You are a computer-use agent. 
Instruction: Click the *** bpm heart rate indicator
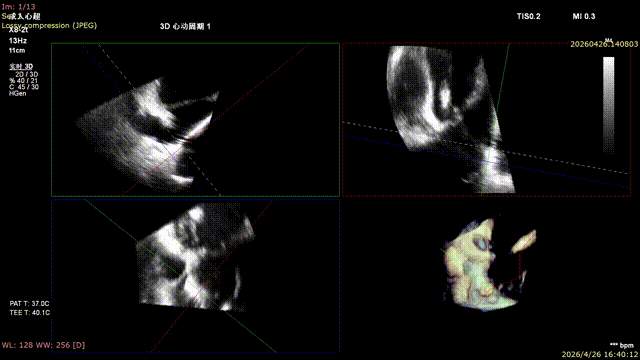[622, 345]
